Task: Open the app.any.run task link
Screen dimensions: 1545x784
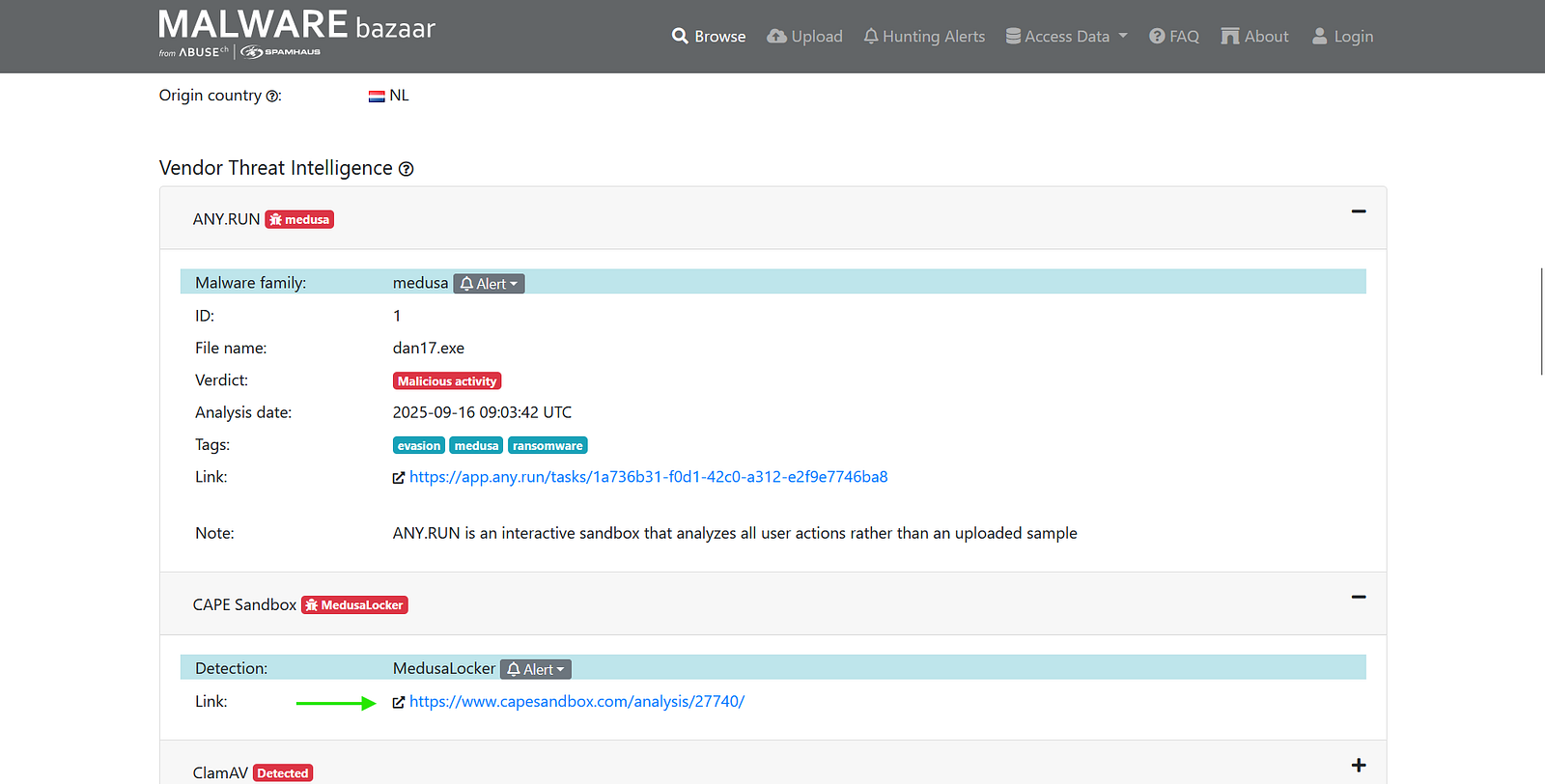Action: 649,477
